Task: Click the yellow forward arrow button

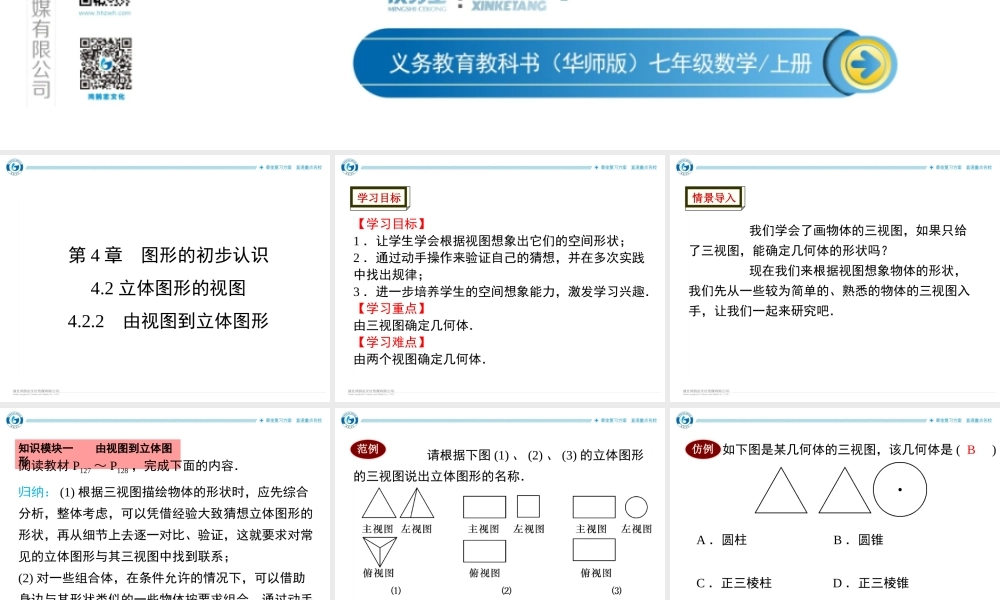Action: 866,62
